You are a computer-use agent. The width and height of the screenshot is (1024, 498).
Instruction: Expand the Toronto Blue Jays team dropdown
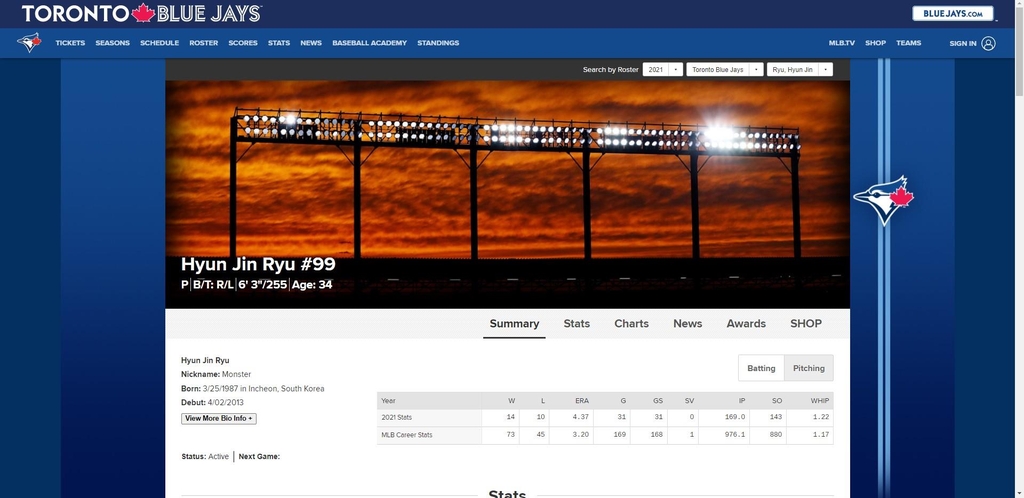pos(724,70)
